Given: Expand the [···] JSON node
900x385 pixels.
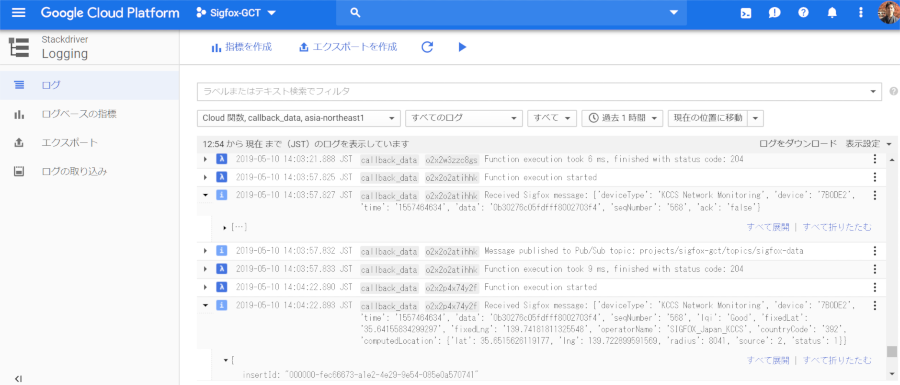Looking at the screenshot, I should tap(225, 228).
